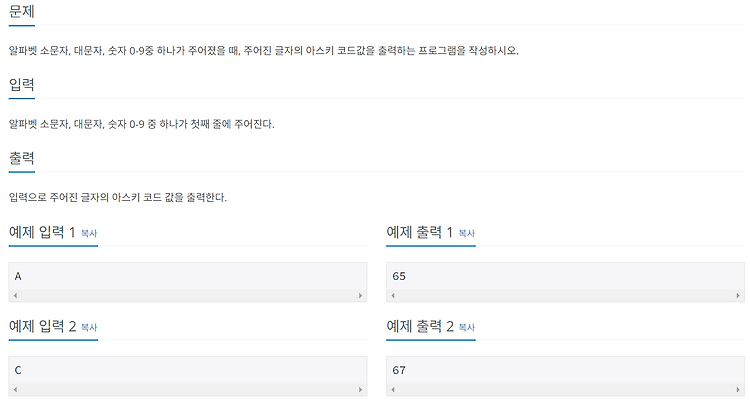The height and width of the screenshot is (406, 750).
Task: Click left scroll arrow in example input 2 box
Action: pos(15,390)
